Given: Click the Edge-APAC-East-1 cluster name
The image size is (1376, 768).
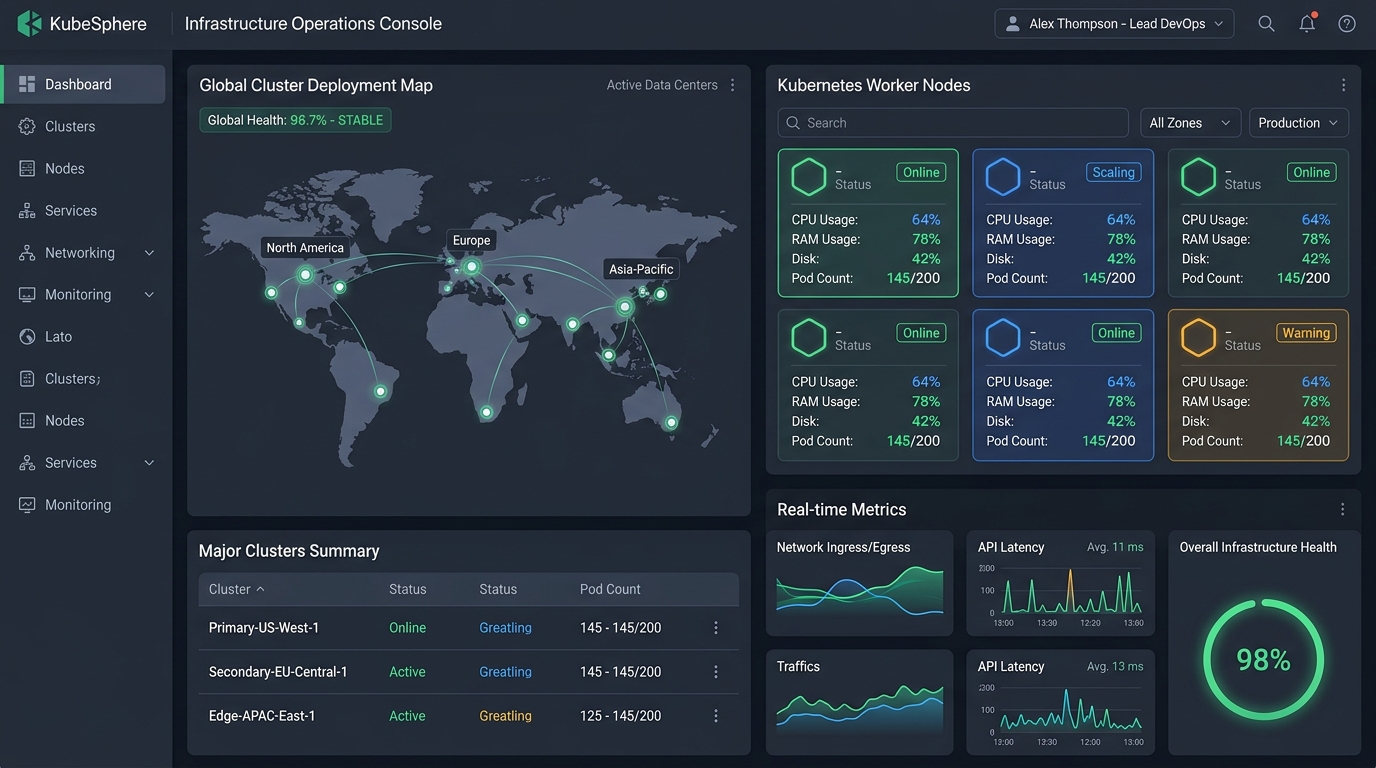Looking at the screenshot, I should tap(262, 716).
